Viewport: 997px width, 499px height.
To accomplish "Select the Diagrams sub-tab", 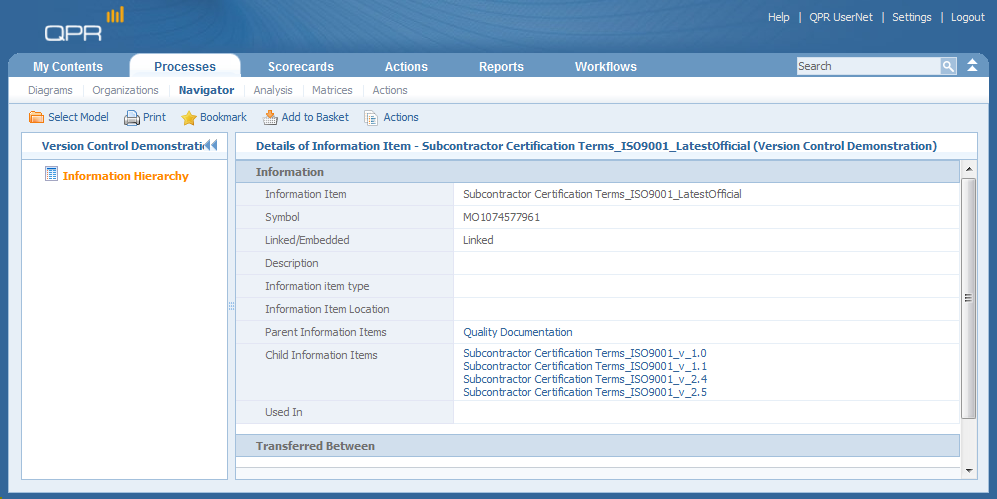I will tap(50, 90).
